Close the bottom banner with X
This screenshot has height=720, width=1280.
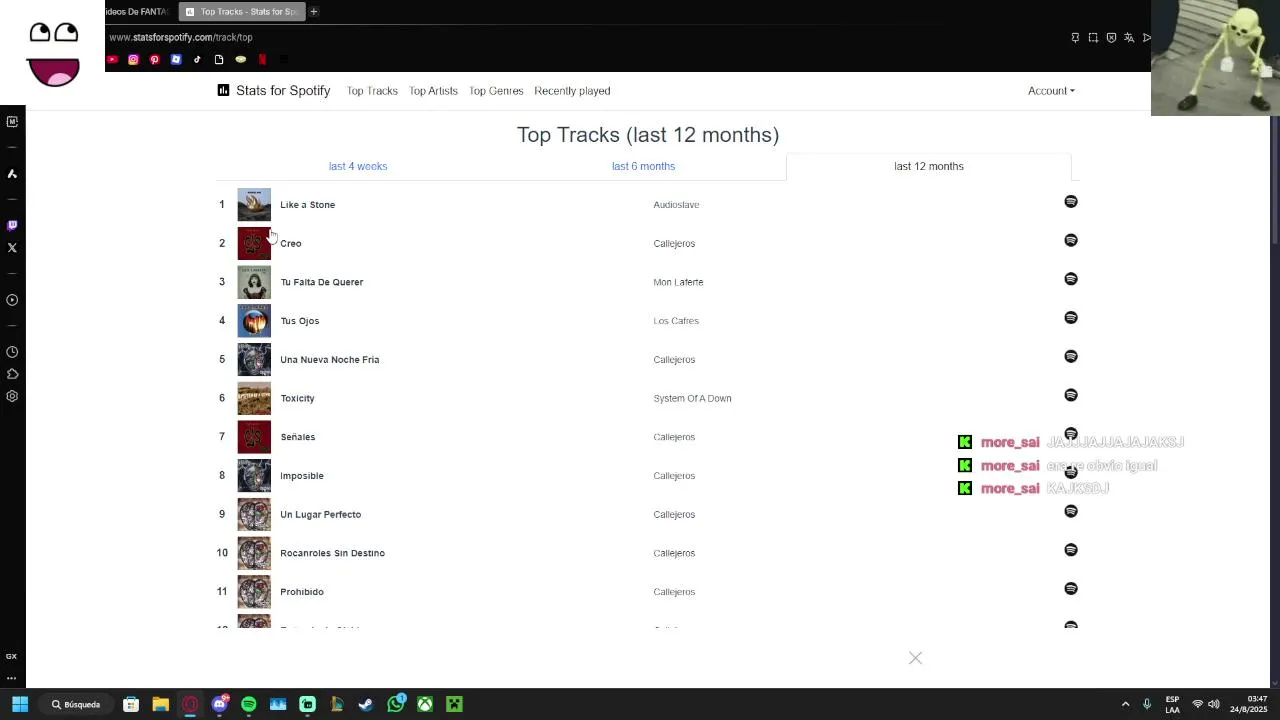(915, 658)
